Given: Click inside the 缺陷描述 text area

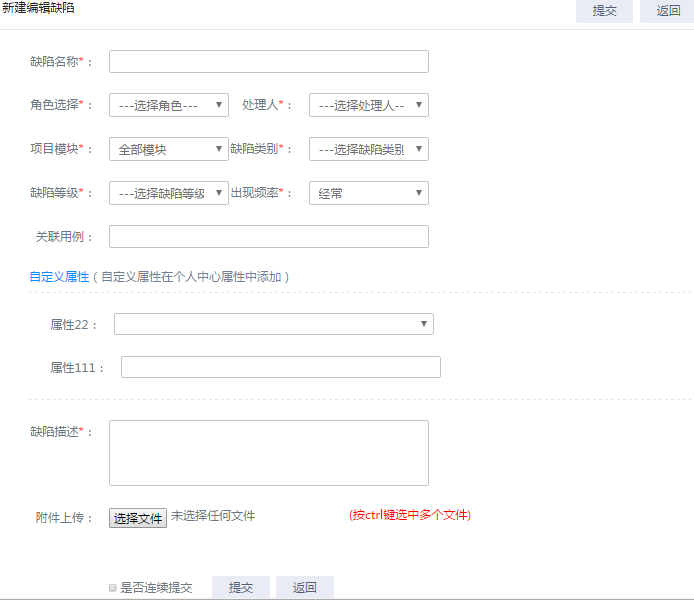Looking at the screenshot, I should [x=268, y=453].
